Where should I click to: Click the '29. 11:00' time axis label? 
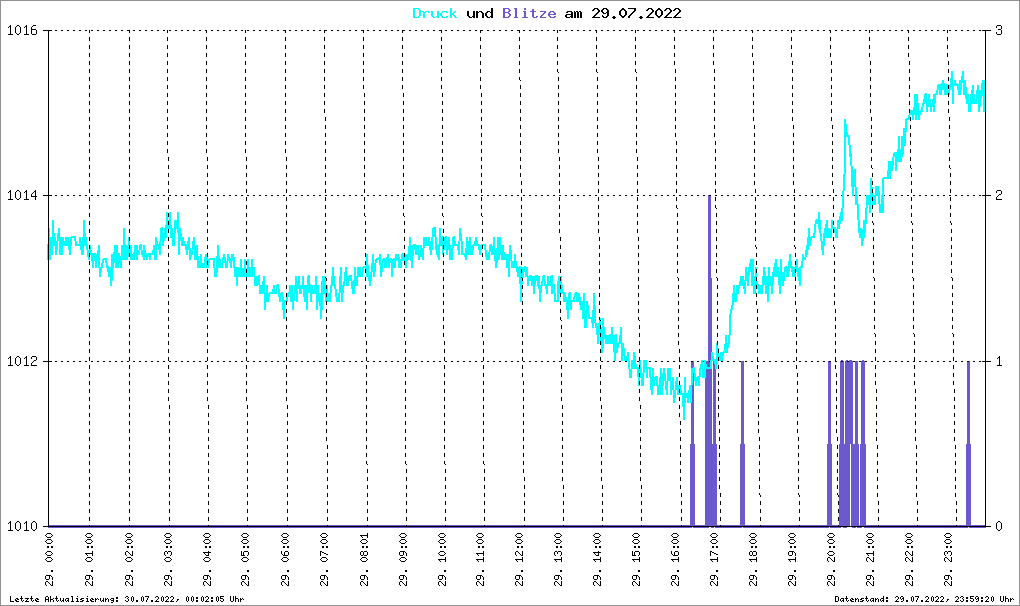point(480,560)
